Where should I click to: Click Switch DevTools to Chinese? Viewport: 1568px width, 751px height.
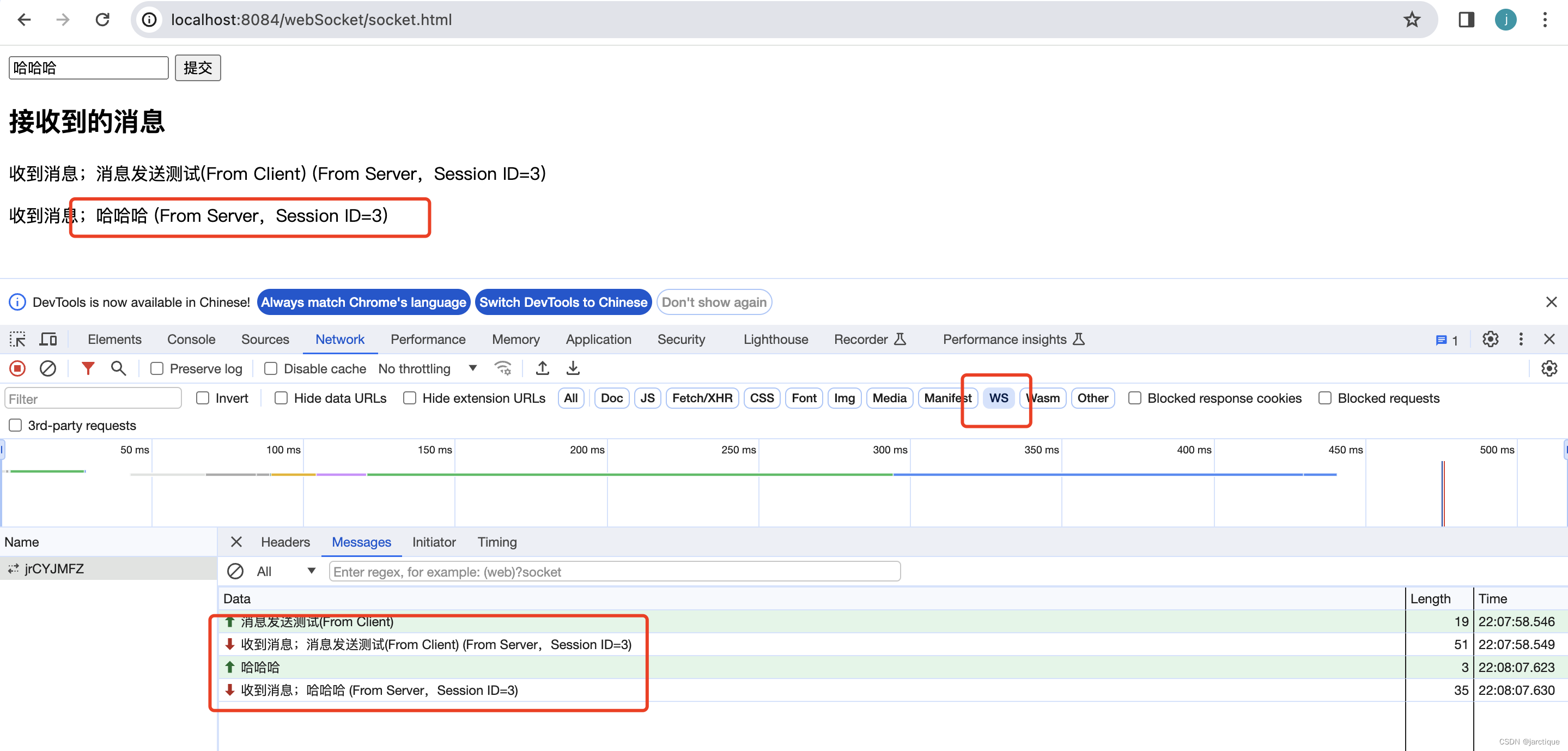[563, 302]
